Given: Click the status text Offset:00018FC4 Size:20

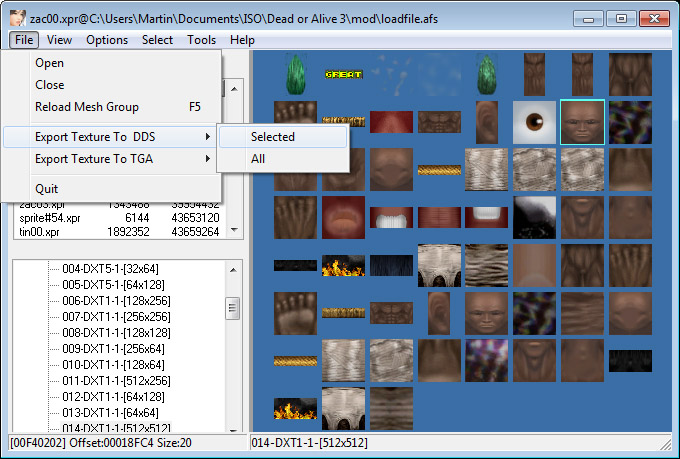Looking at the screenshot, I should click(130, 443).
